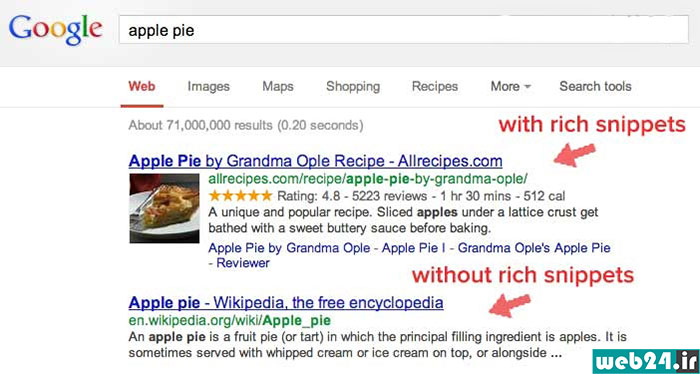Image resolution: width=700 pixels, height=374 pixels.
Task: Click the Reviewer sitelink
Action: pos(243,263)
